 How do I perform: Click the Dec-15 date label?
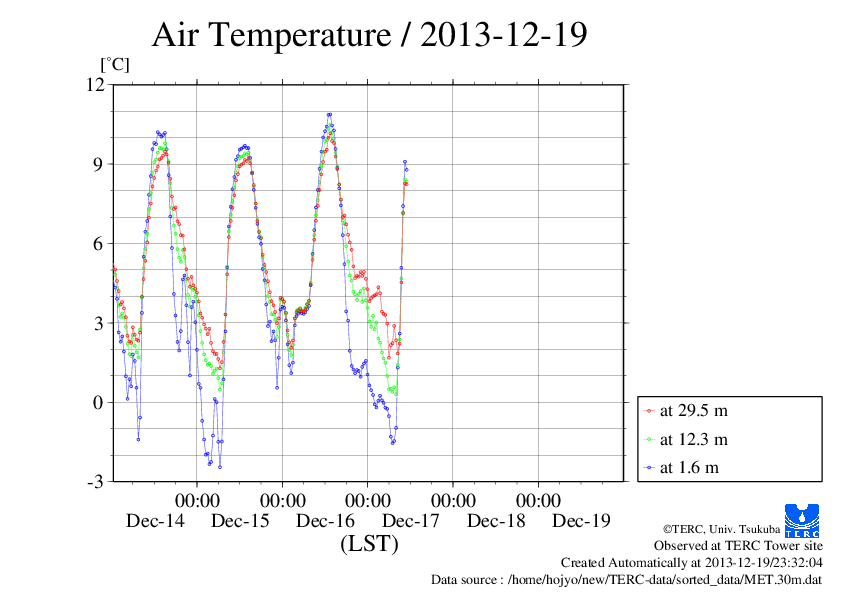[x=240, y=520]
